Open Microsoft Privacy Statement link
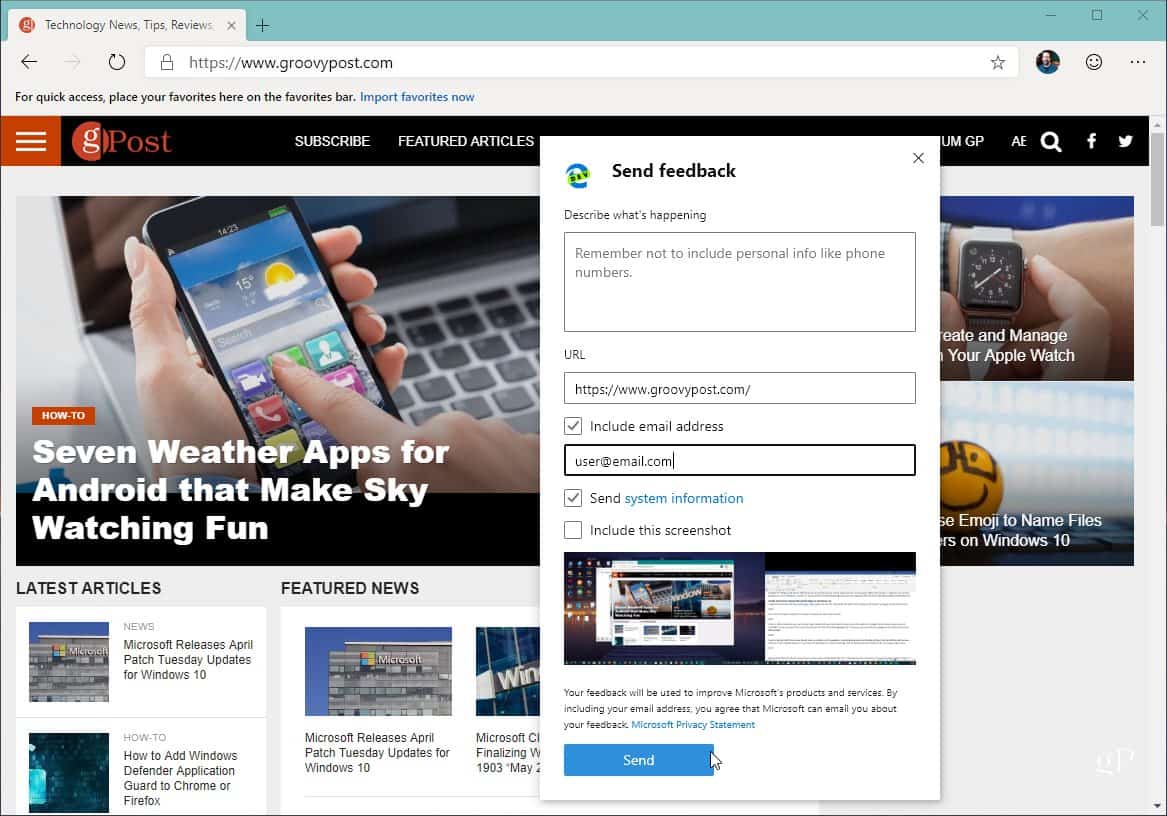 click(693, 724)
